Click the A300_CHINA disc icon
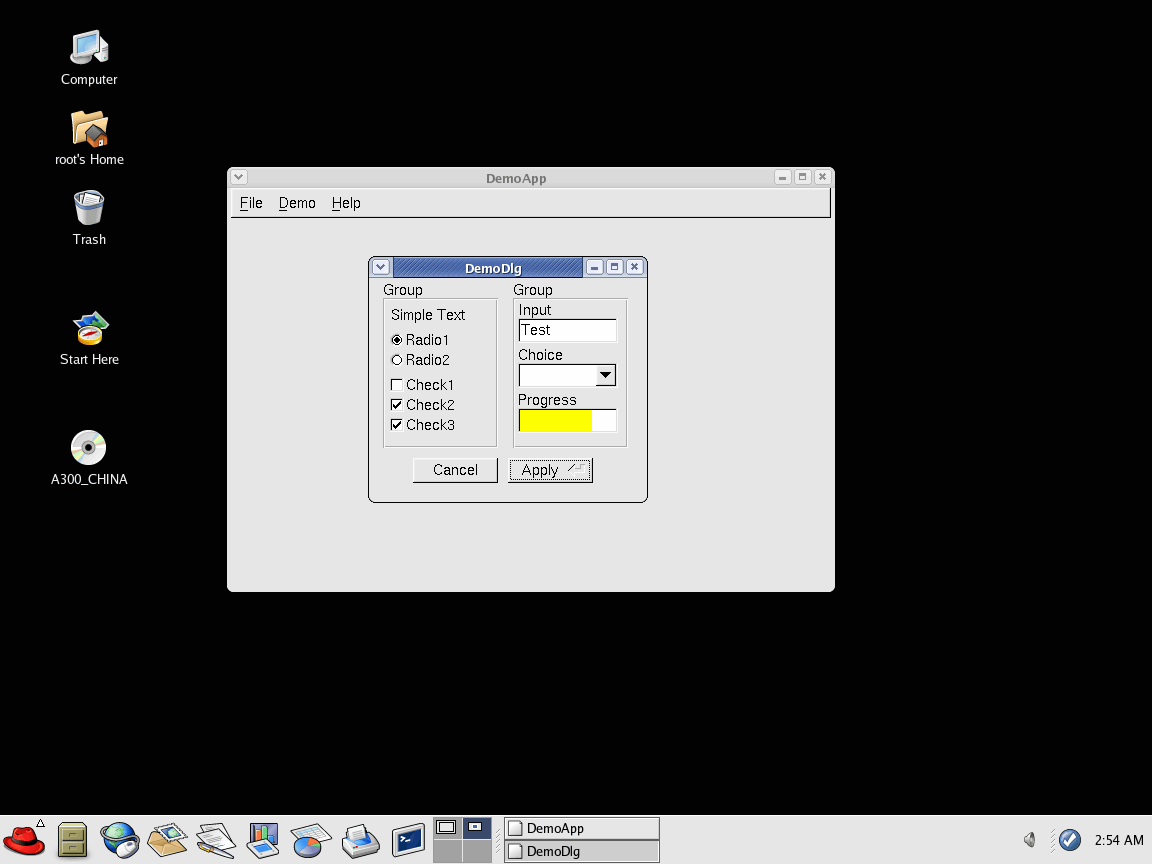 click(x=89, y=448)
